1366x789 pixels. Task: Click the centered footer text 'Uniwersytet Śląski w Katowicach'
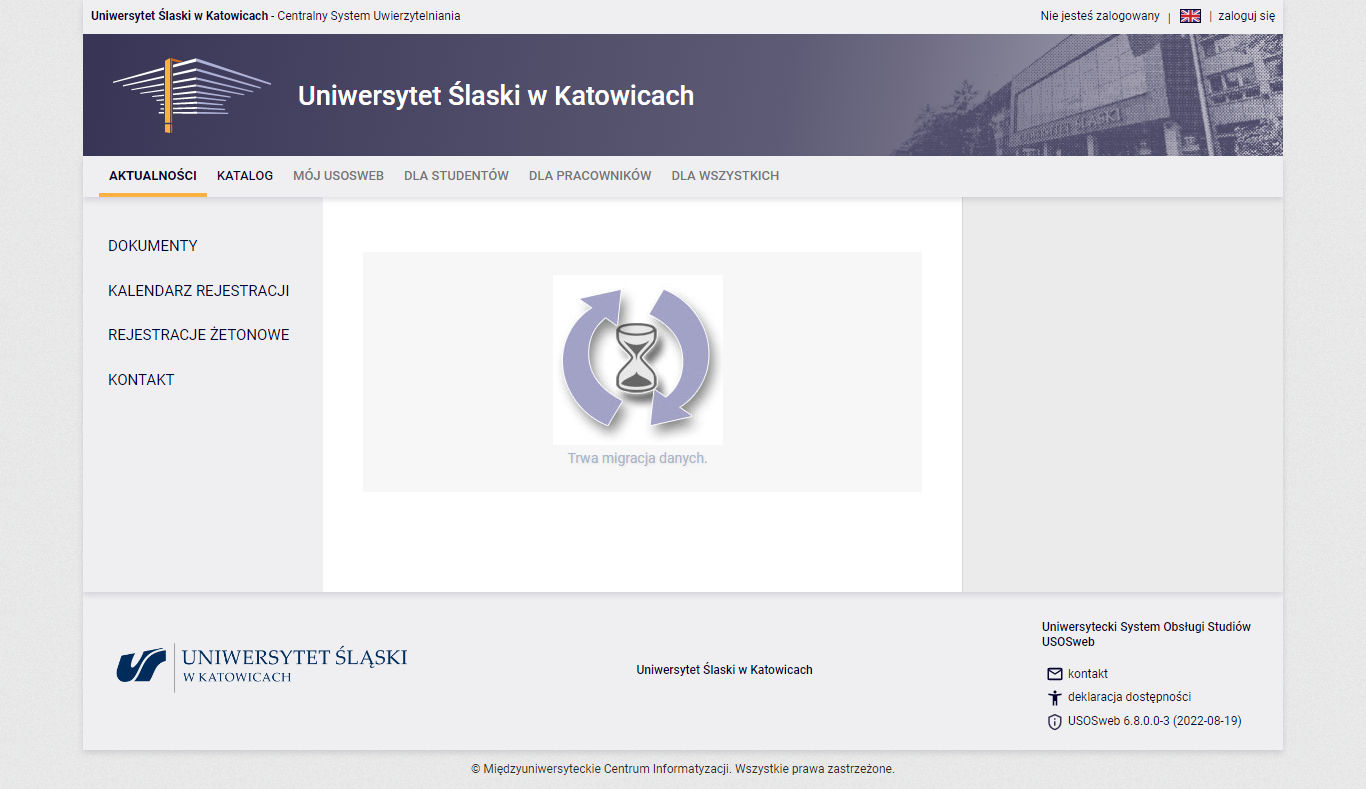pos(724,670)
